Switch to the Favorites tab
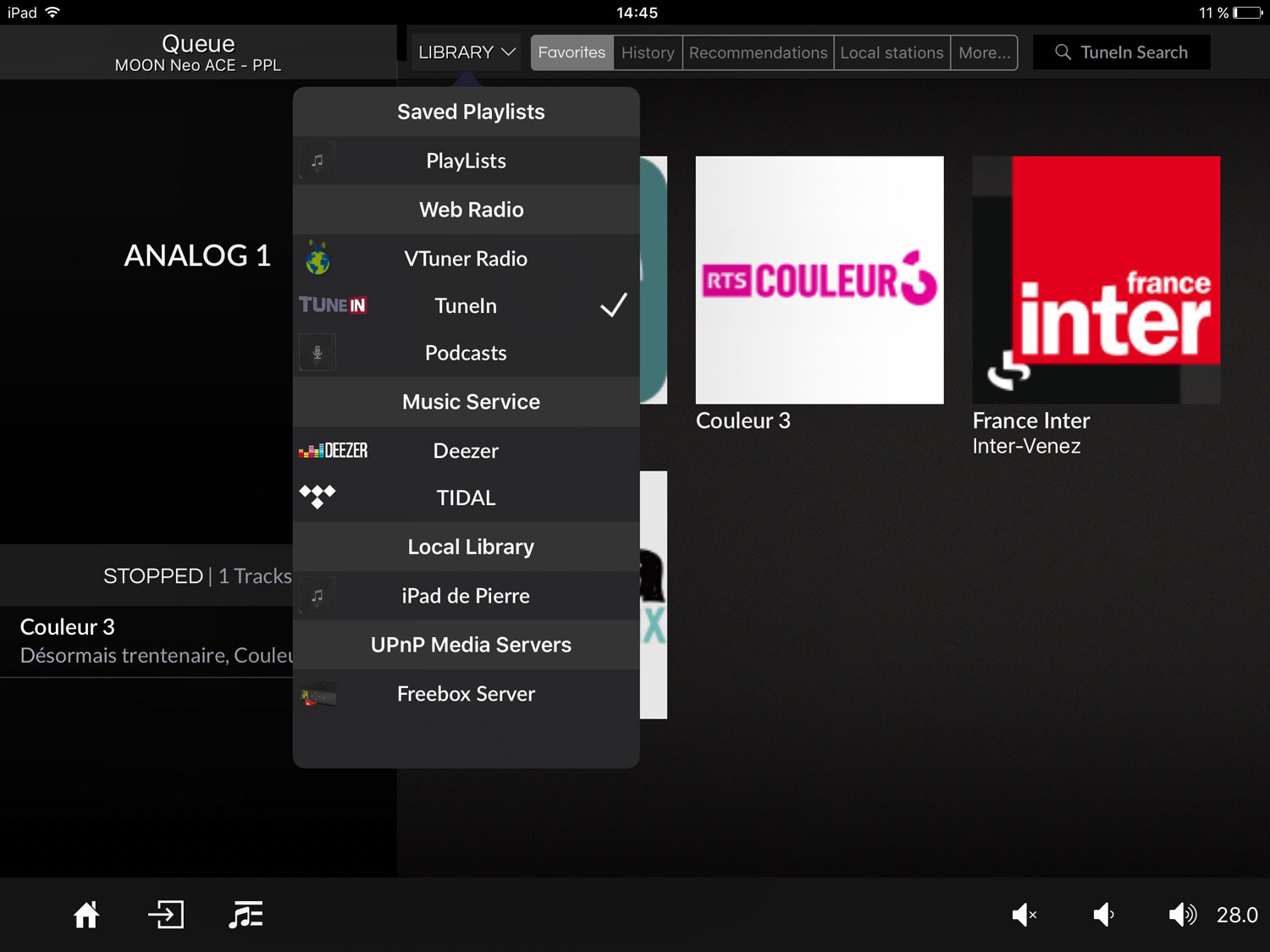This screenshot has height=952, width=1270. pyautogui.click(x=571, y=52)
